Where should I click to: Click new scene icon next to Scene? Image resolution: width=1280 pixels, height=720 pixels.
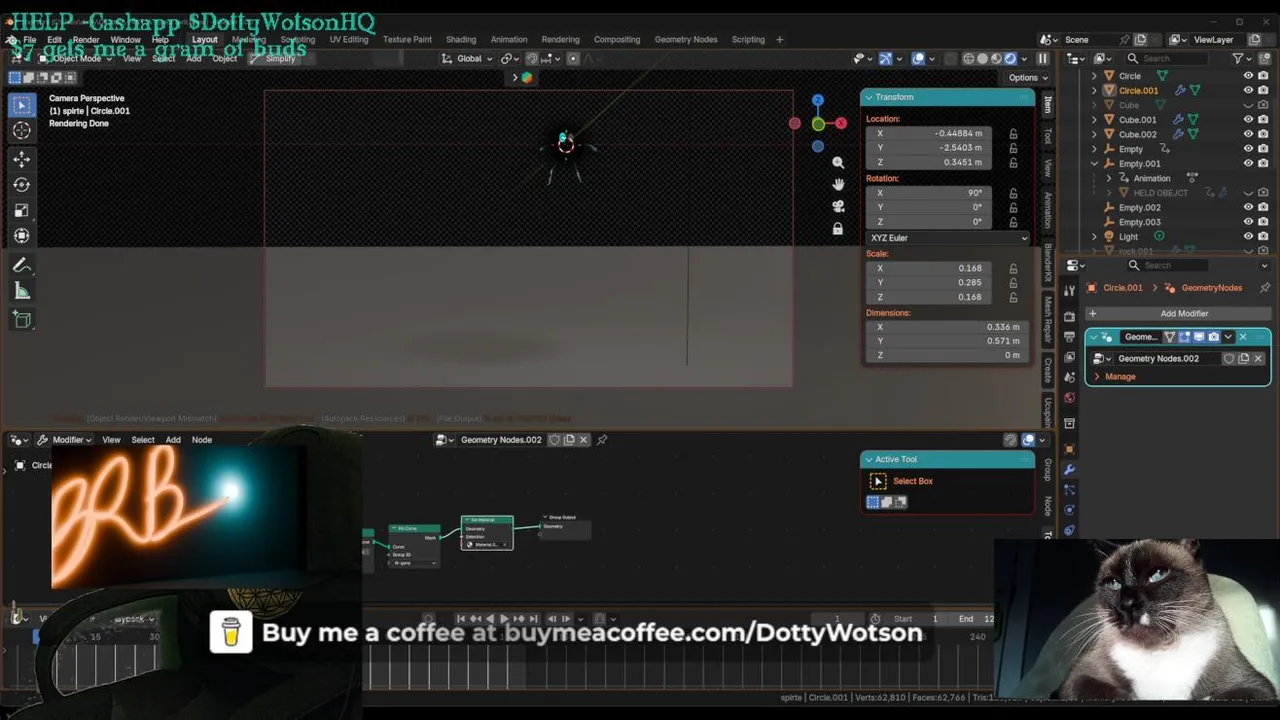click(1140, 40)
